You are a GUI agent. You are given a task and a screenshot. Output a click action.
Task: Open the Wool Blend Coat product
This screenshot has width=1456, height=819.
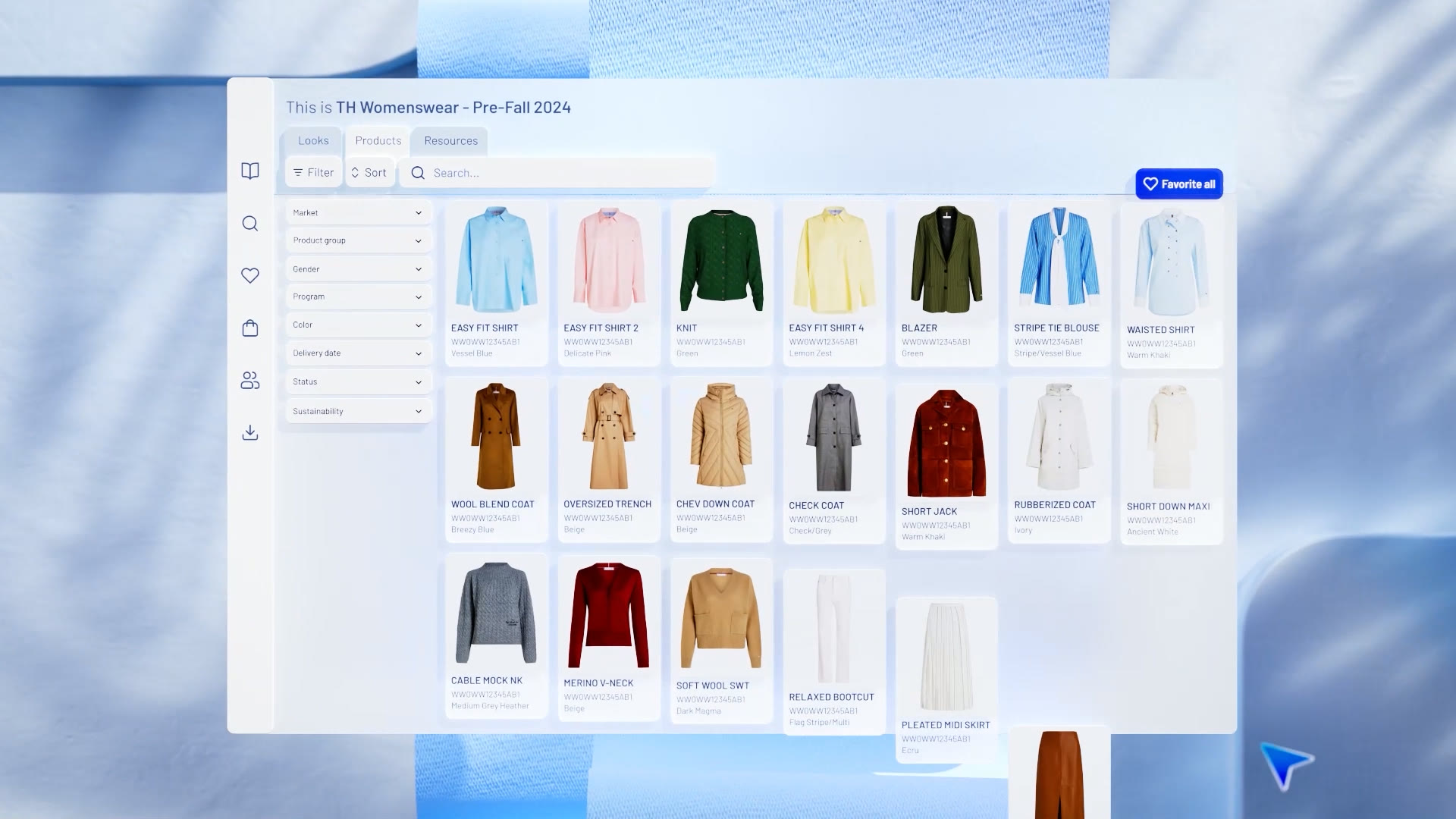tap(497, 460)
